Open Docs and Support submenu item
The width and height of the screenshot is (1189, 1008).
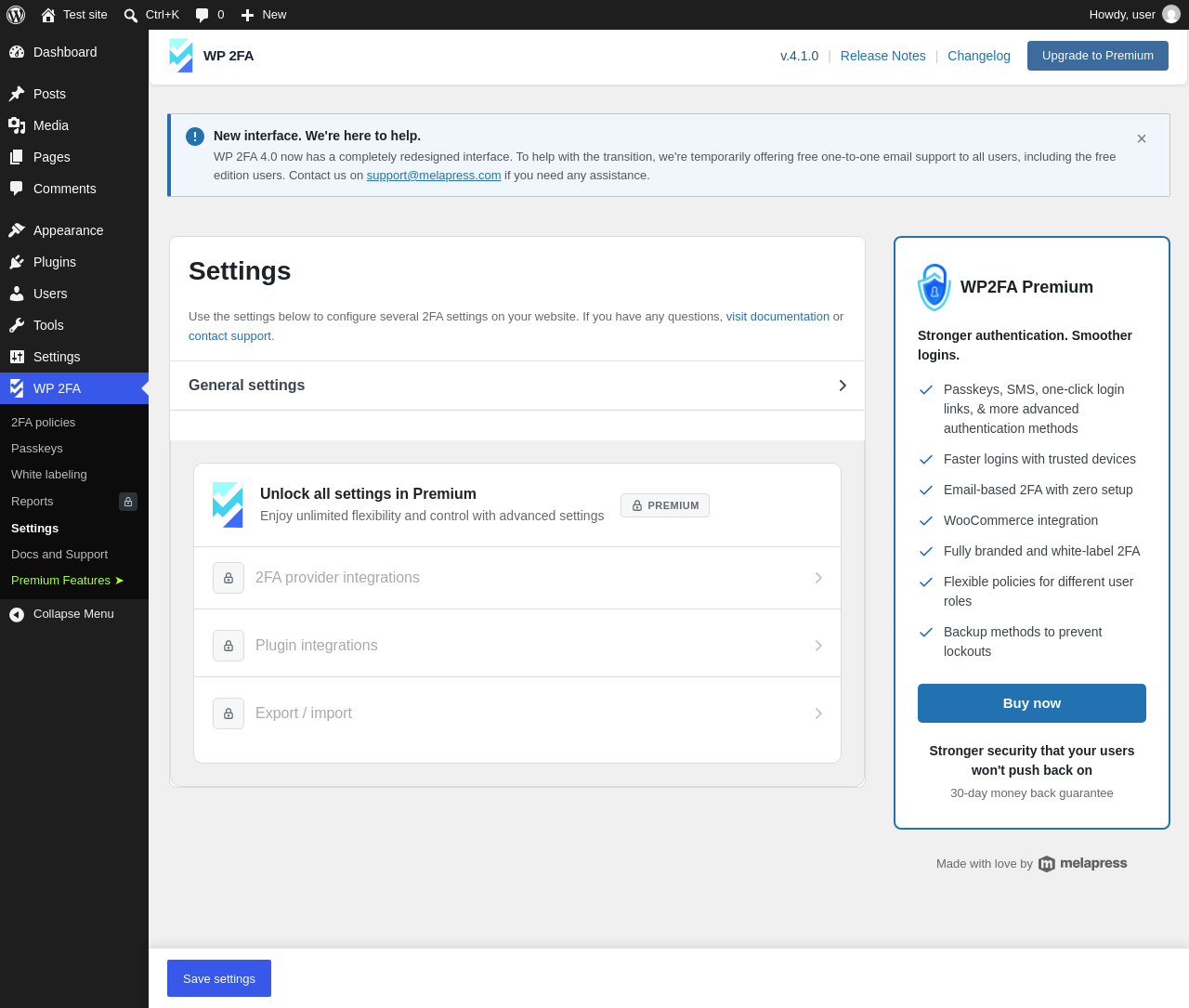pos(74,555)
